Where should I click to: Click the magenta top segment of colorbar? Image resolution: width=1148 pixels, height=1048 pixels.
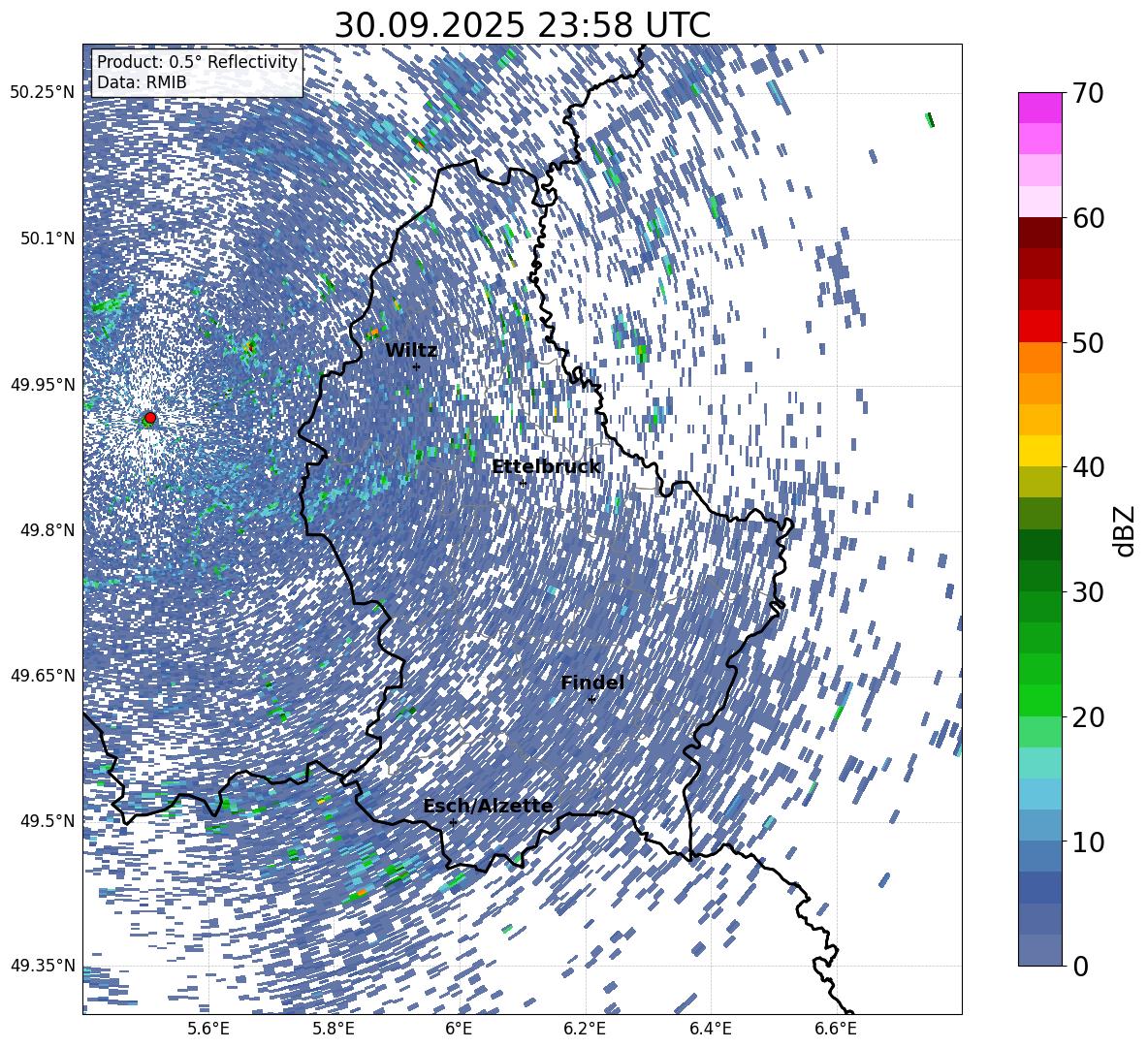coord(1040,109)
